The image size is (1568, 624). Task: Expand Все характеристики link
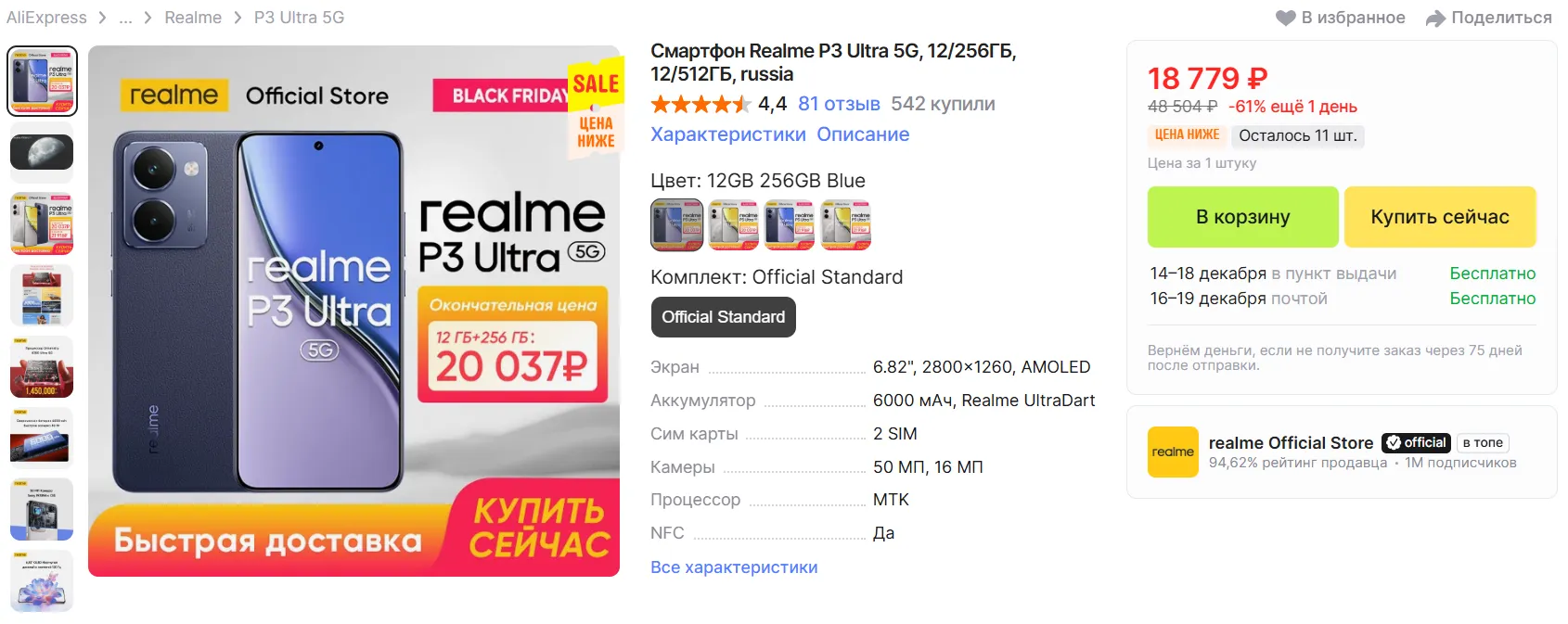click(x=734, y=567)
